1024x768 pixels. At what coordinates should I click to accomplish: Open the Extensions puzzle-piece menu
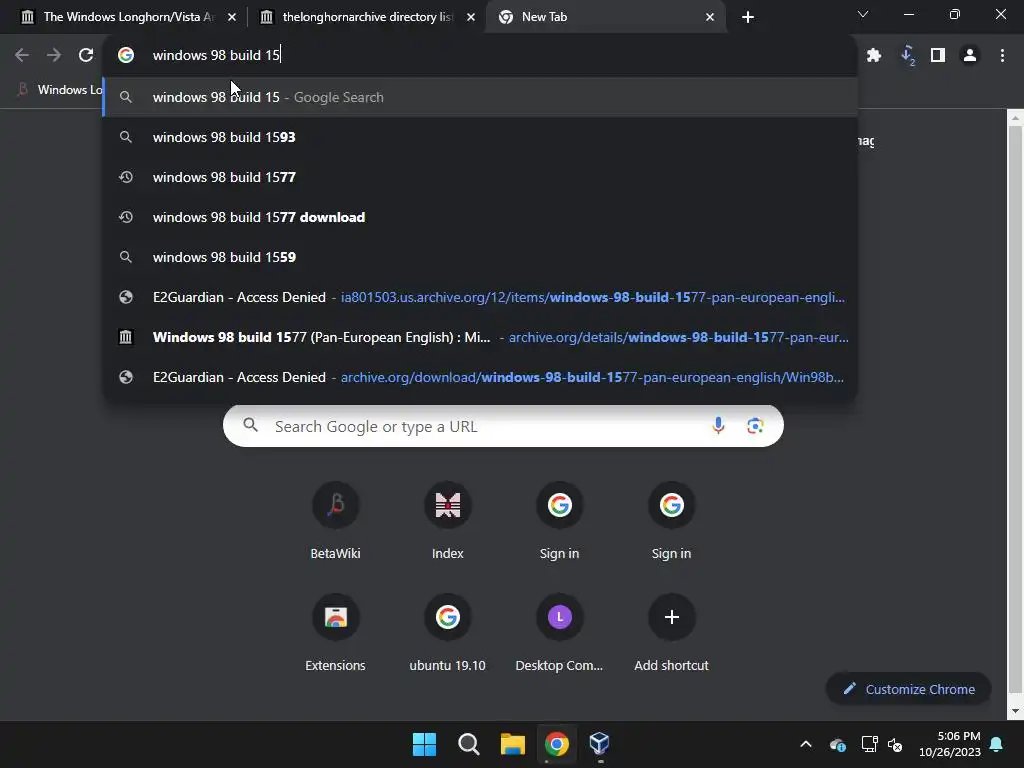coord(874,56)
